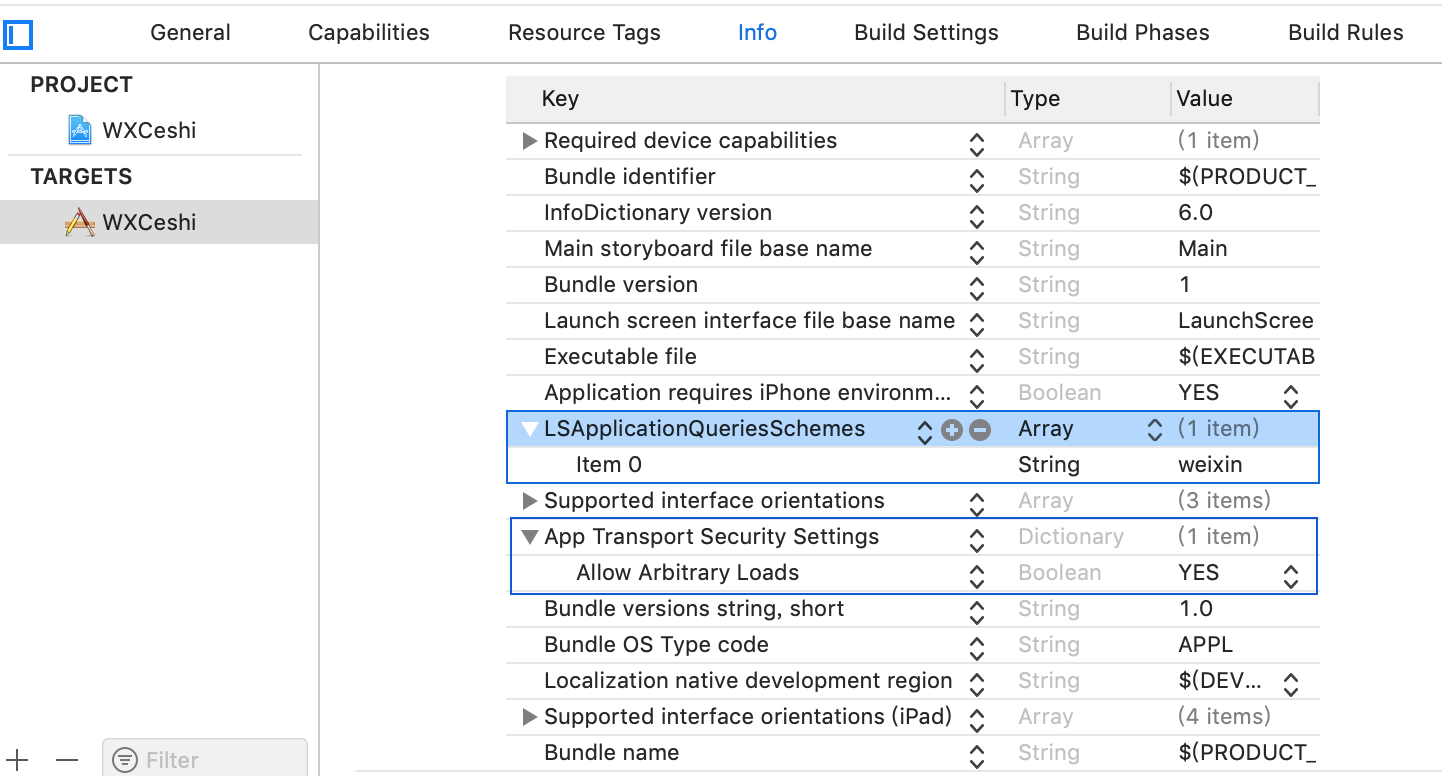Click Bundle identifier key text

tap(630, 177)
